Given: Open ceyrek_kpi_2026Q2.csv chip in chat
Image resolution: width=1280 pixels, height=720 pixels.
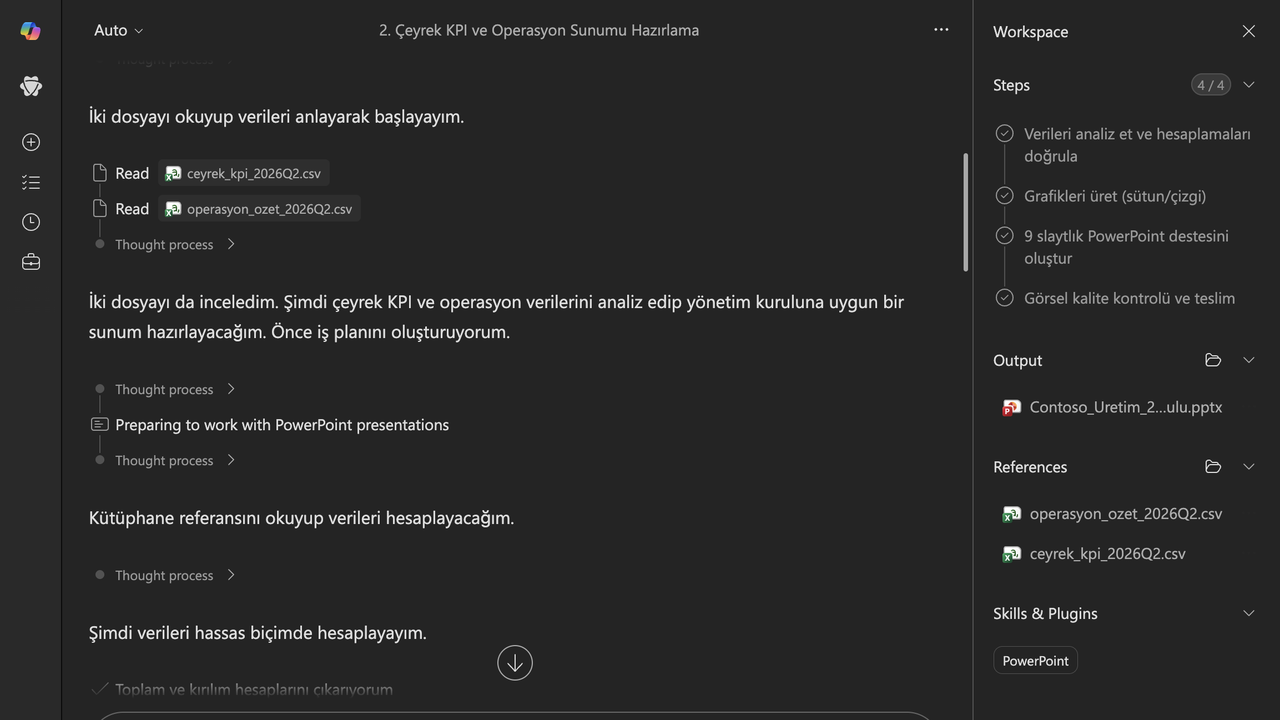Looking at the screenshot, I should tap(244, 173).
